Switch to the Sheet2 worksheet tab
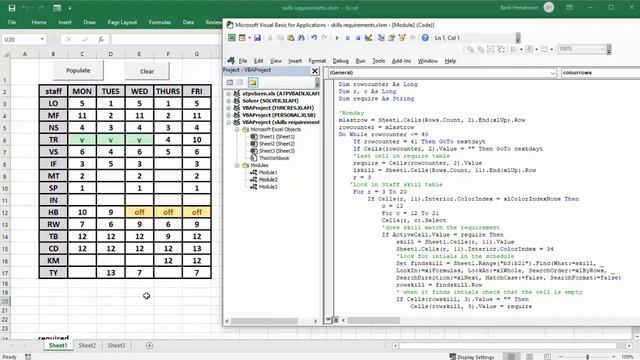This screenshot has width=640, height=360. pyautogui.click(x=87, y=346)
